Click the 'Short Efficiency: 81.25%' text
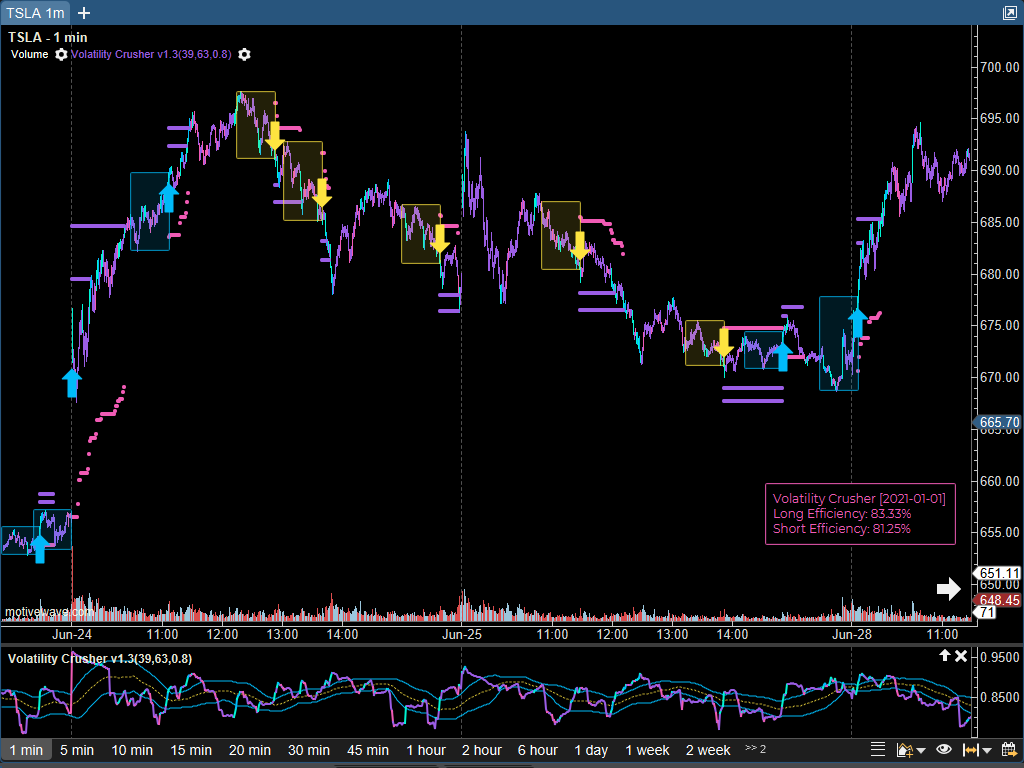Viewport: 1024px width, 768px height. point(842,528)
